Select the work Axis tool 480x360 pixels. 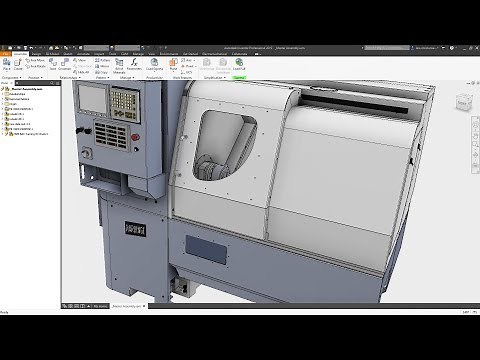tap(188, 60)
